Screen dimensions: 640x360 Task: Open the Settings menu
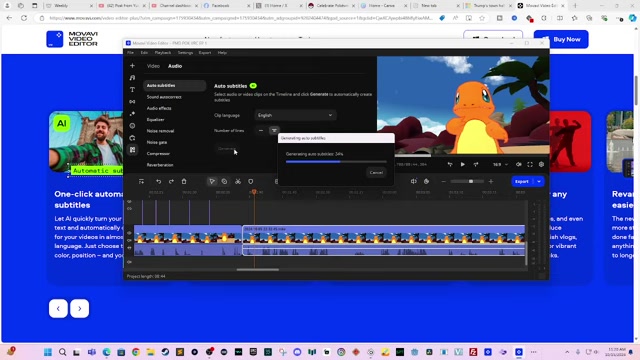pos(185,53)
